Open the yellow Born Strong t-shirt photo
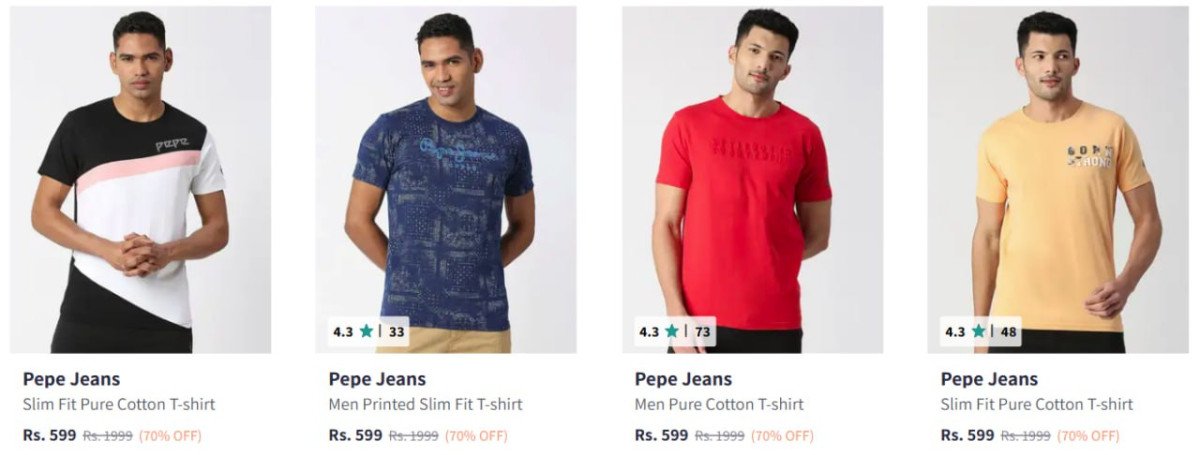This screenshot has width=1200, height=455. [x=1058, y=180]
